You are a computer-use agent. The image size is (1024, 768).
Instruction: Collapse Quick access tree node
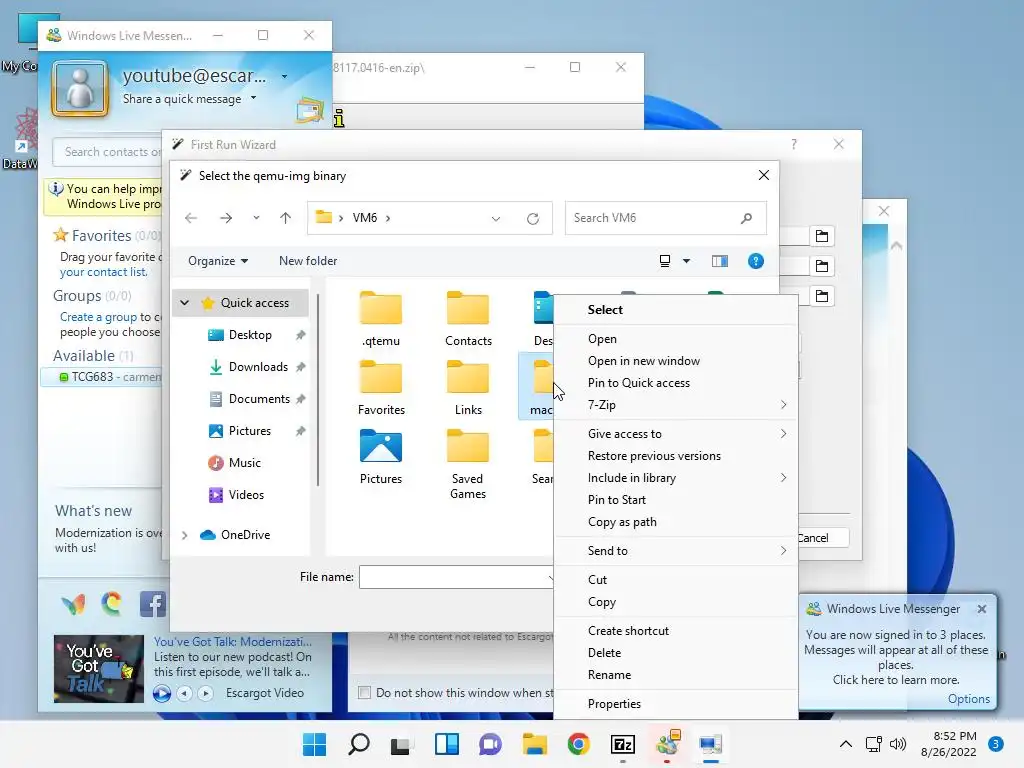pyautogui.click(x=185, y=303)
